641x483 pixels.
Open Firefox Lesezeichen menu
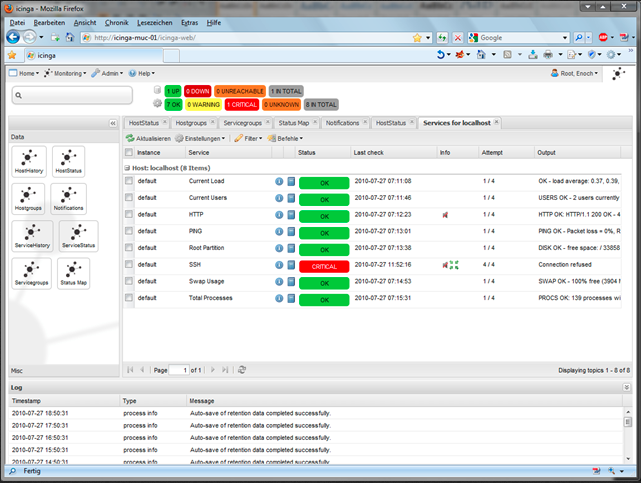point(155,22)
